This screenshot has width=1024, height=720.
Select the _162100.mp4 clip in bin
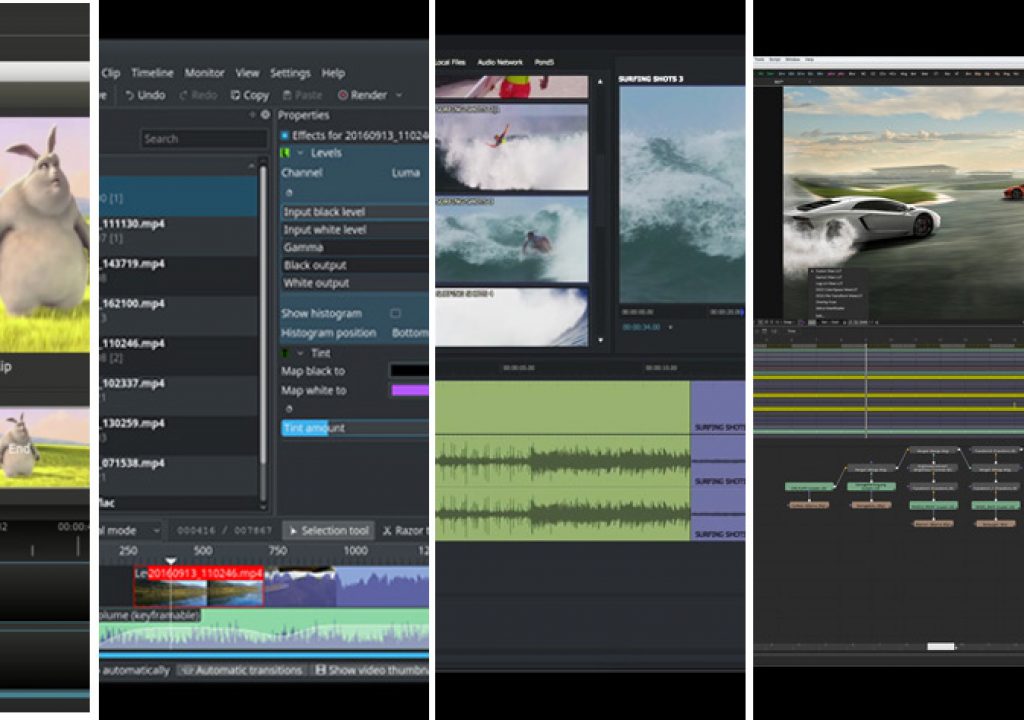[178, 310]
